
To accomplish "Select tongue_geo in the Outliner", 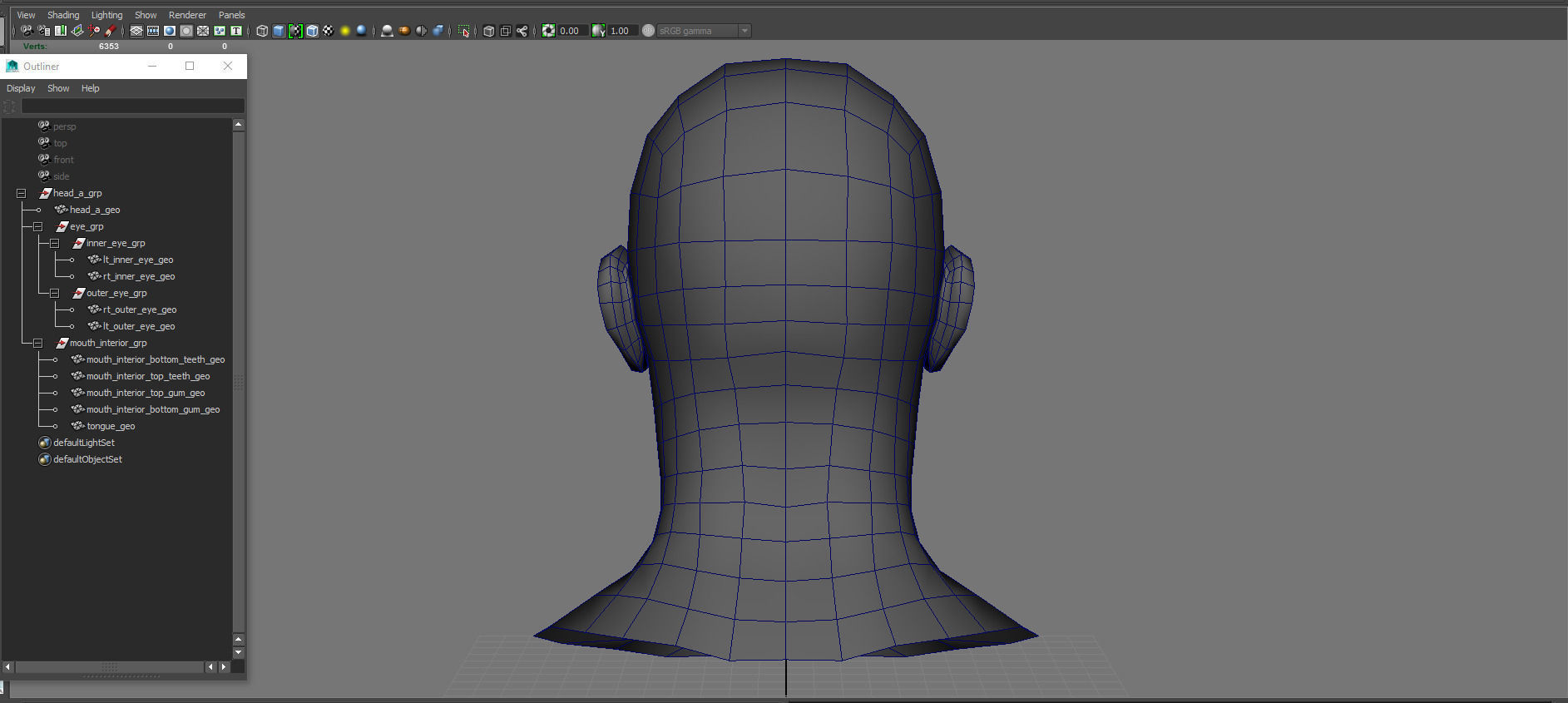I will point(111,426).
